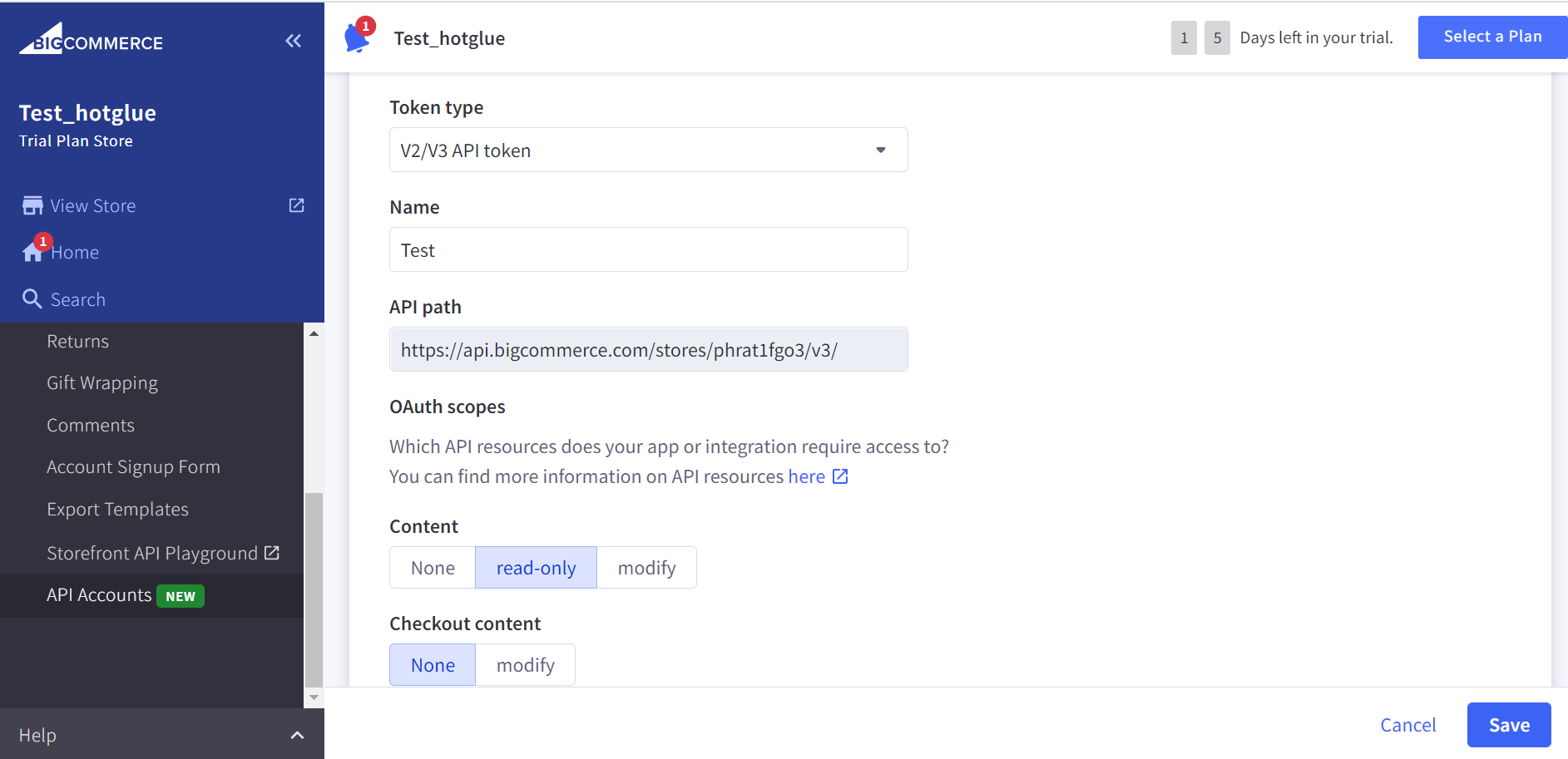This screenshot has height=759, width=1568.
Task: Open the API resources here link
Action: [x=806, y=476]
